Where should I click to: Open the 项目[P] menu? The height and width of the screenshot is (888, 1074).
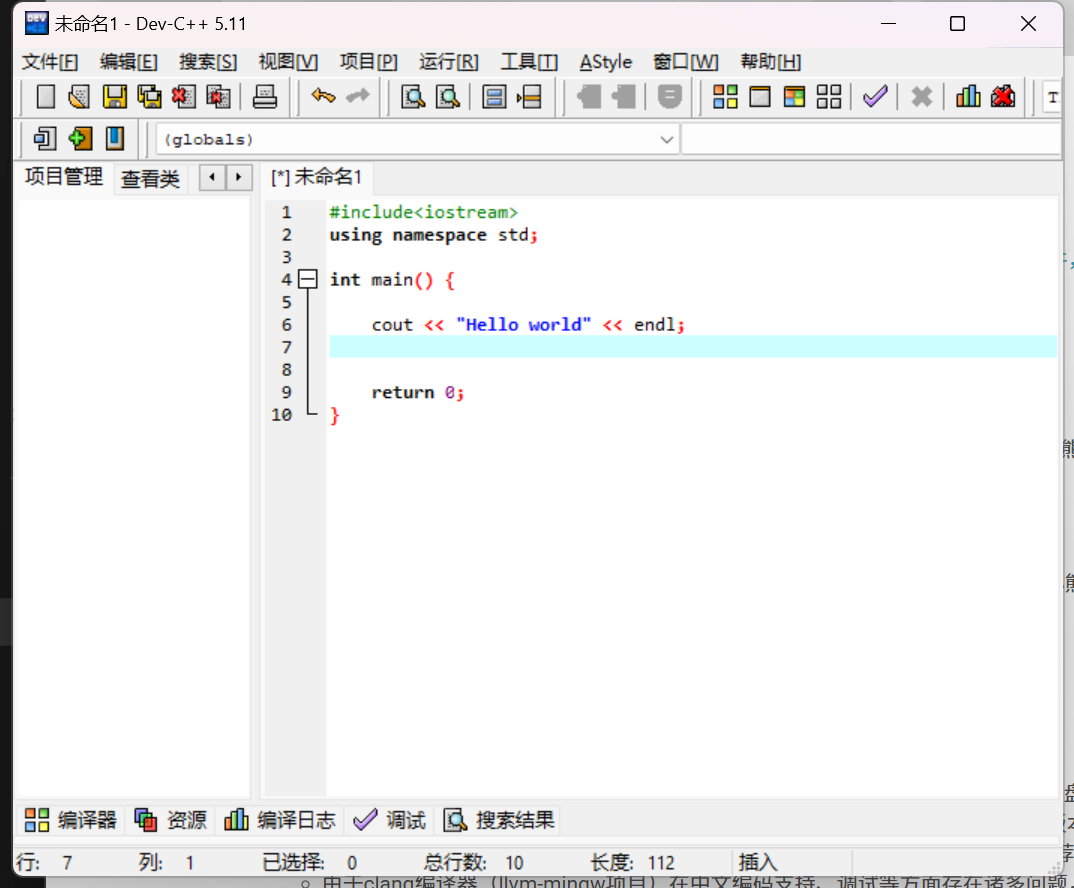pos(369,62)
